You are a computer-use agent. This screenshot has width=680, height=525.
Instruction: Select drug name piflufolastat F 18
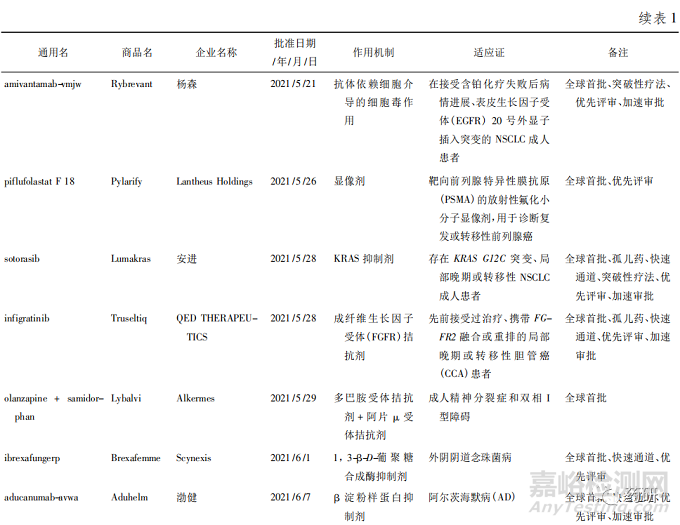click(x=39, y=181)
